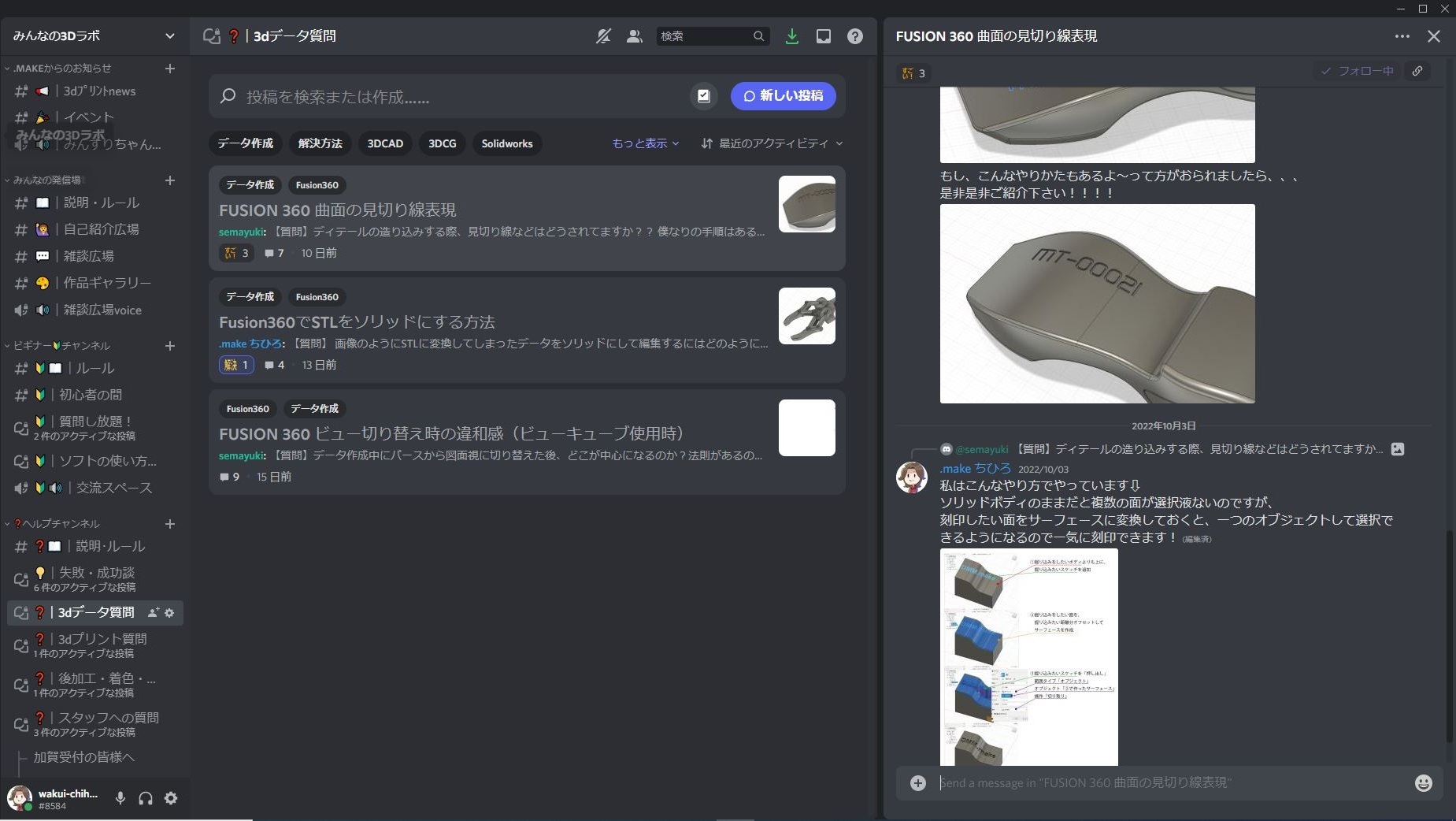Click the download update icon
The height and width of the screenshot is (821, 1456).
[x=792, y=36]
